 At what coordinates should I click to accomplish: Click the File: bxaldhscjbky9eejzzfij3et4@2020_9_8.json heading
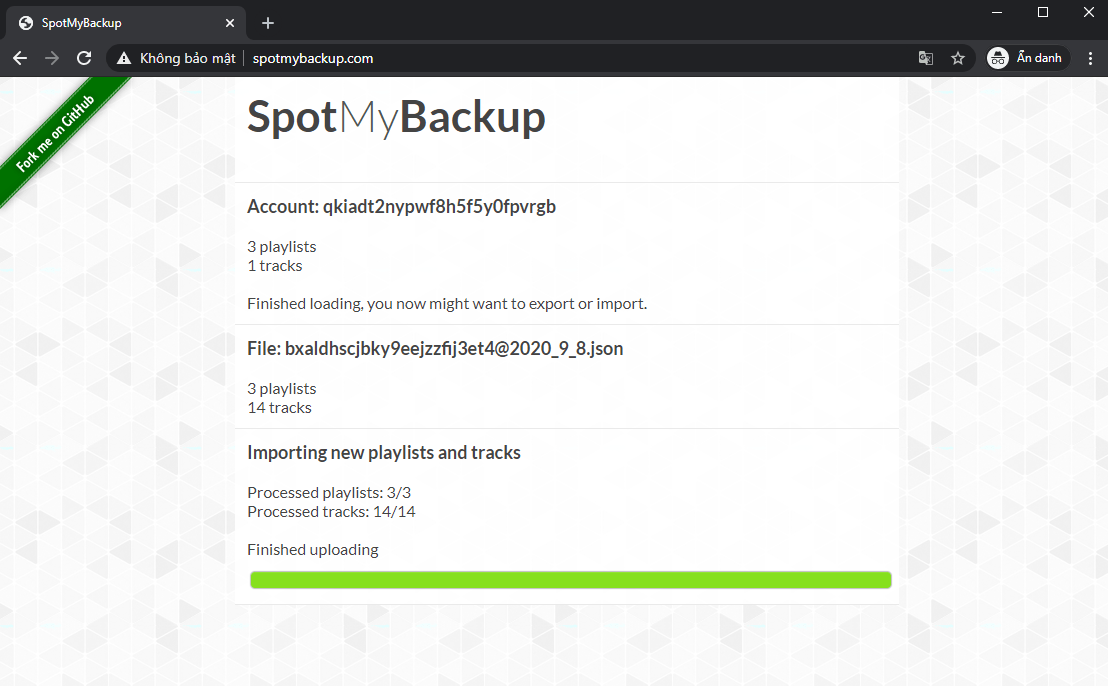click(435, 348)
